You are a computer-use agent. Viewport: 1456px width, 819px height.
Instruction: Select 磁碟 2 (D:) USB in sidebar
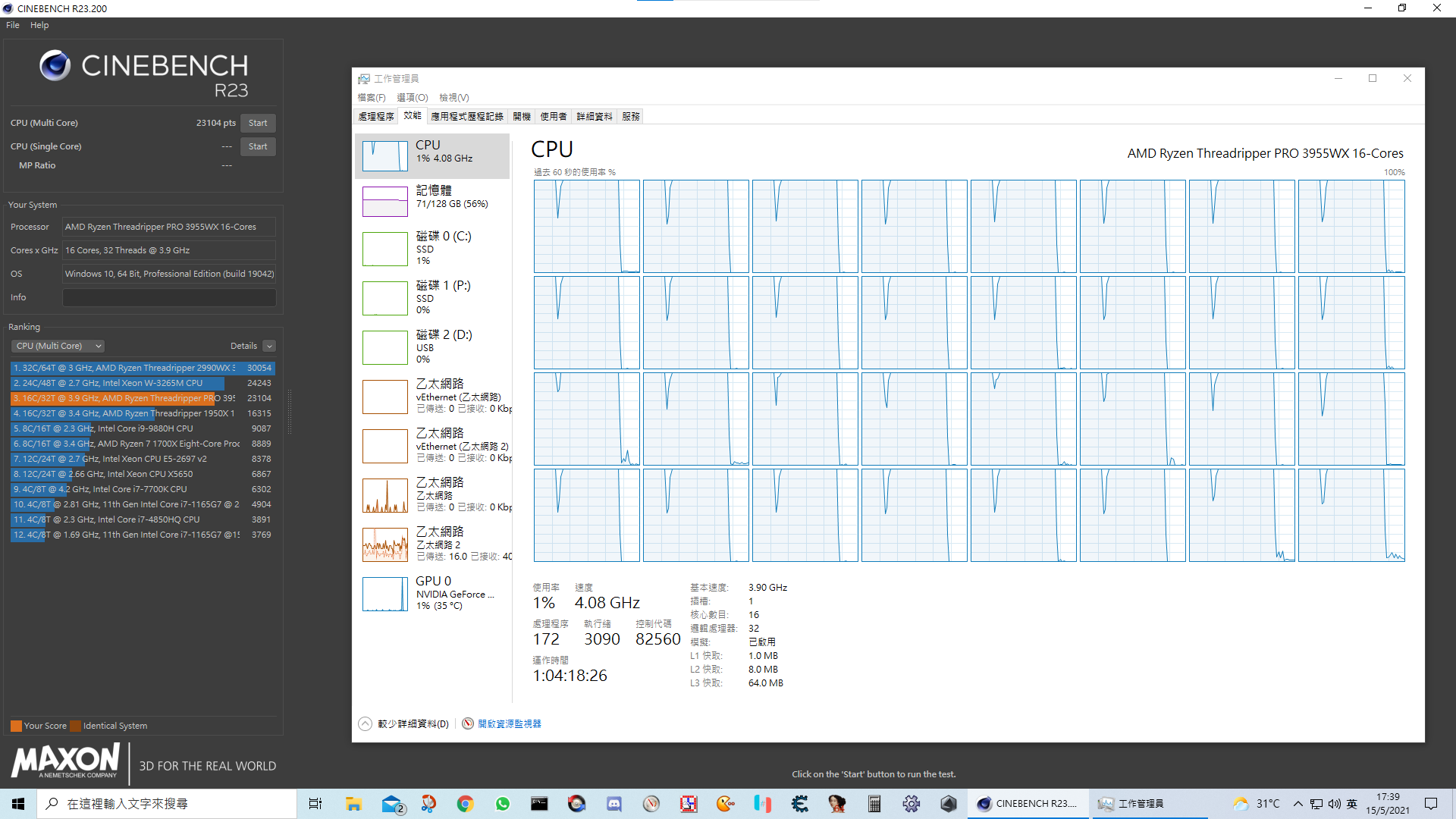click(432, 347)
